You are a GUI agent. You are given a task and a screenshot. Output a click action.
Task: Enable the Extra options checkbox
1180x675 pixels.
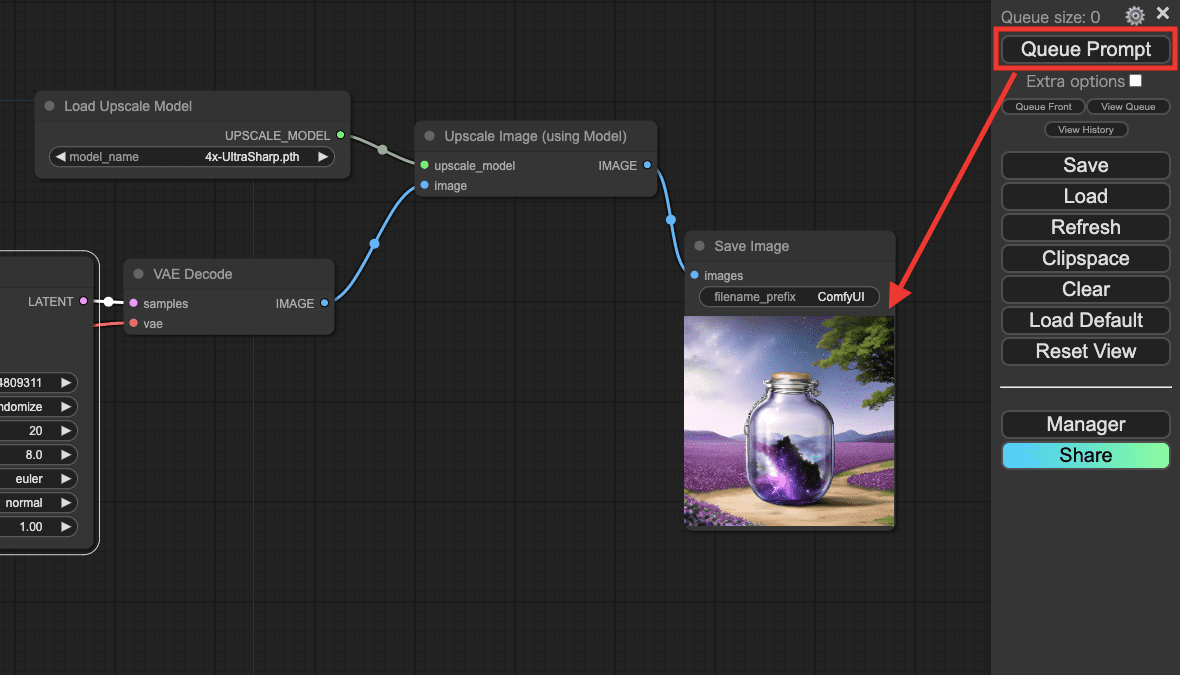pyautogui.click(x=1135, y=81)
